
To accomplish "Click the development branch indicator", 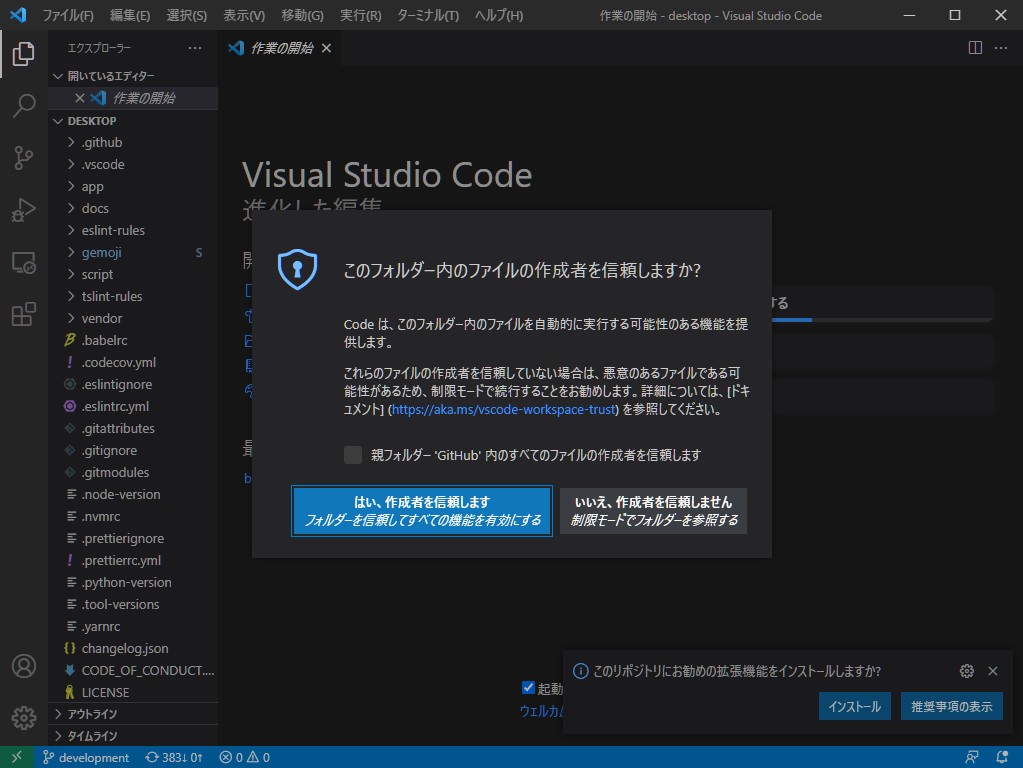I will 87,757.
